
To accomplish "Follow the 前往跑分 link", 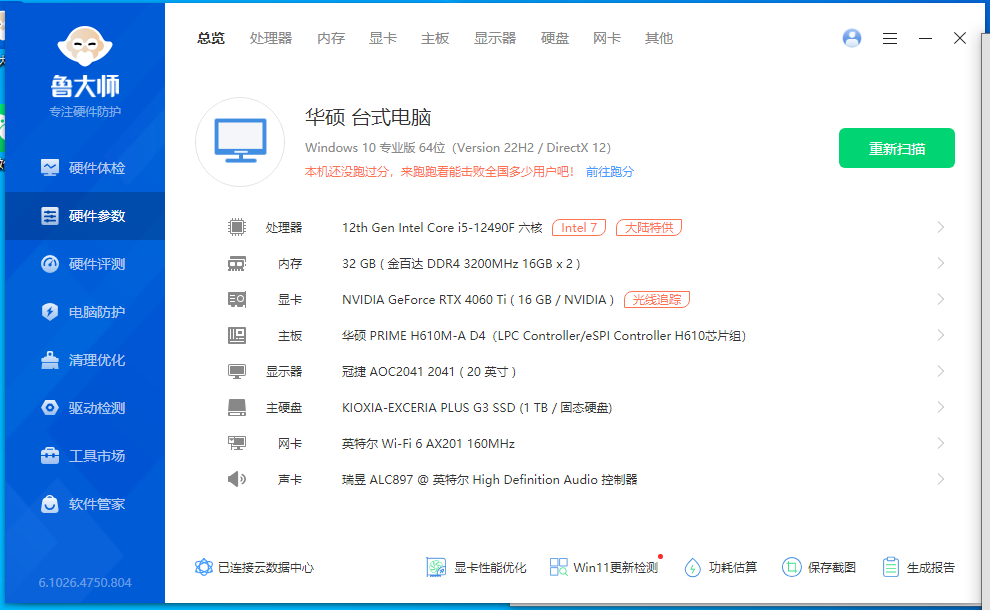I will coord(610,172).
